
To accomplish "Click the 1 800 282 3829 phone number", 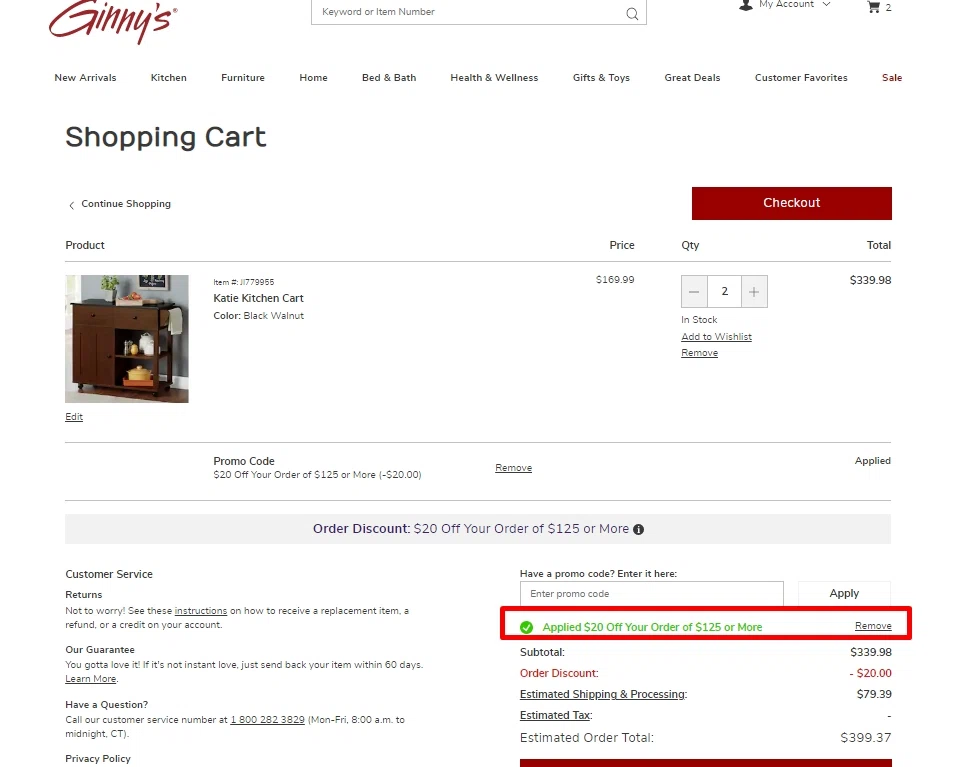I will tap(267, 720).
